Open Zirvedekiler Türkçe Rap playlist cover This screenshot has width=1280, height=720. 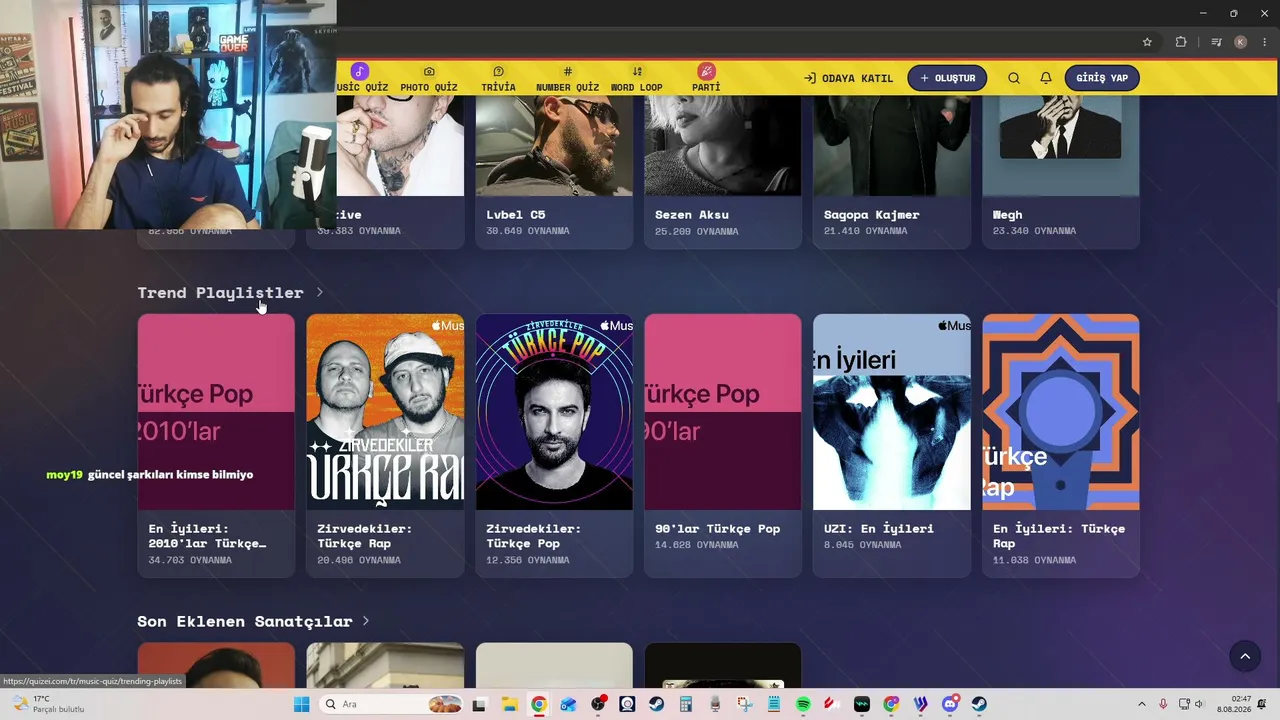385,412
